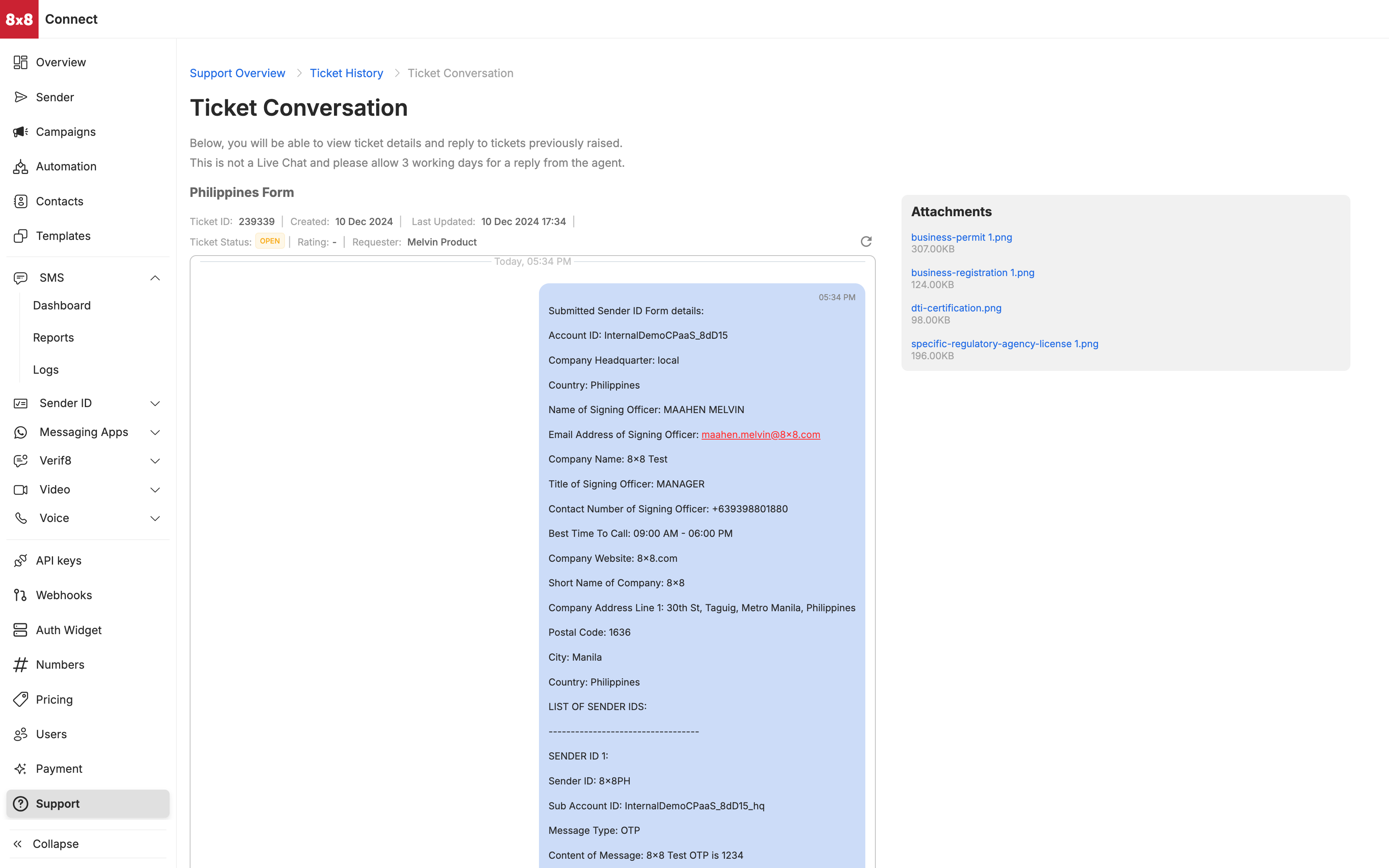Open Contacts from the sidebar
This screenshot has height=868, width=1389.
(x=59, y=201)
